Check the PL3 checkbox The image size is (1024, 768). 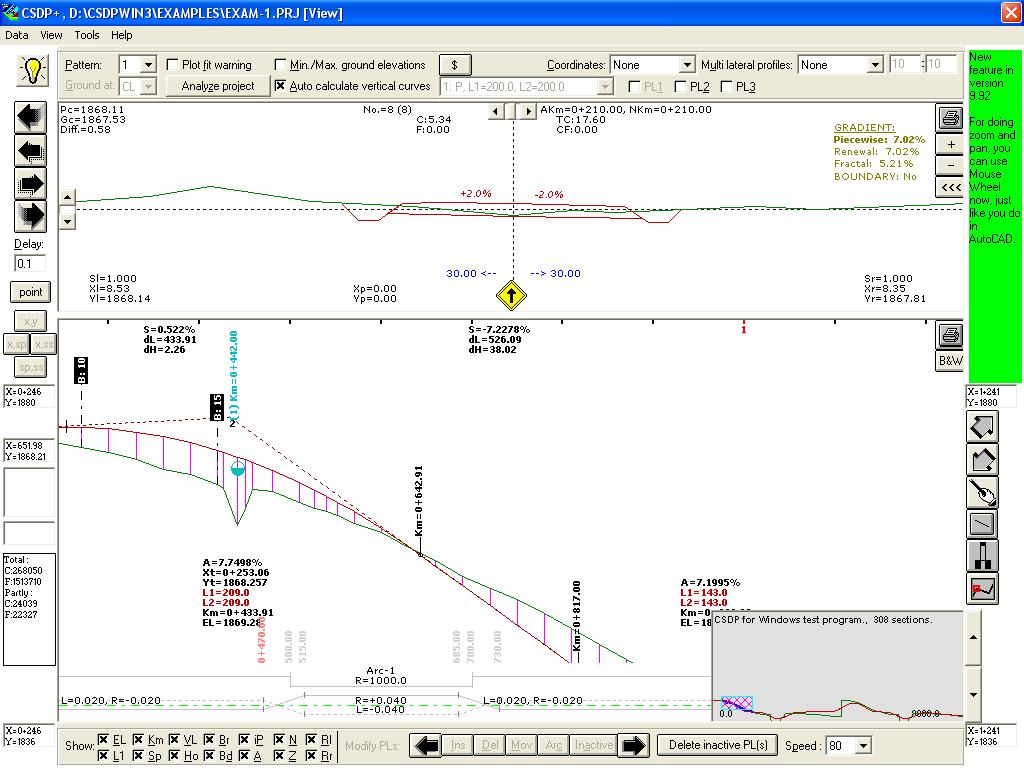pyautogui.click(x=726, y=86)
